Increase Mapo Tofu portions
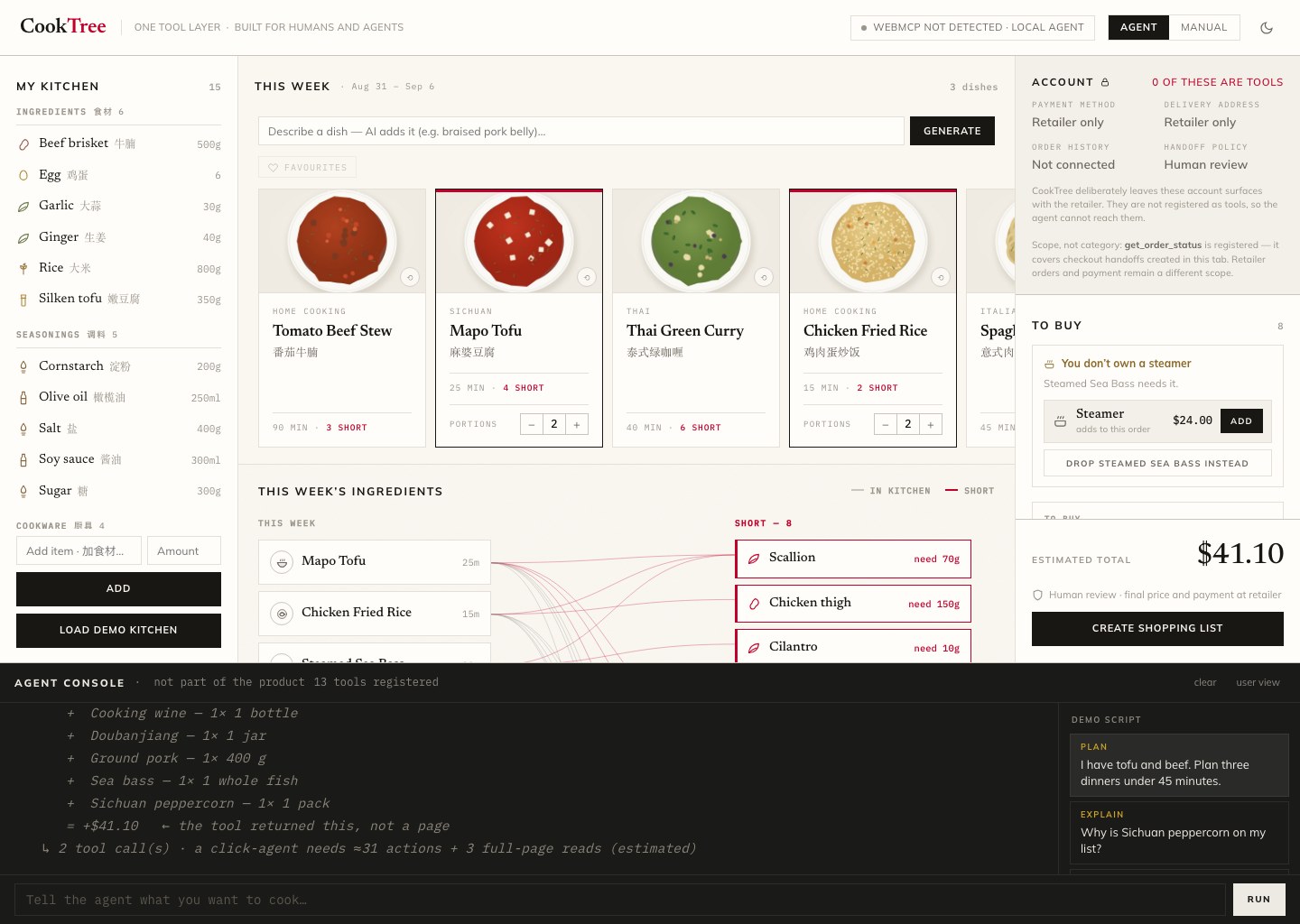This screenshot has height=924, width=1300. point(577,424)
